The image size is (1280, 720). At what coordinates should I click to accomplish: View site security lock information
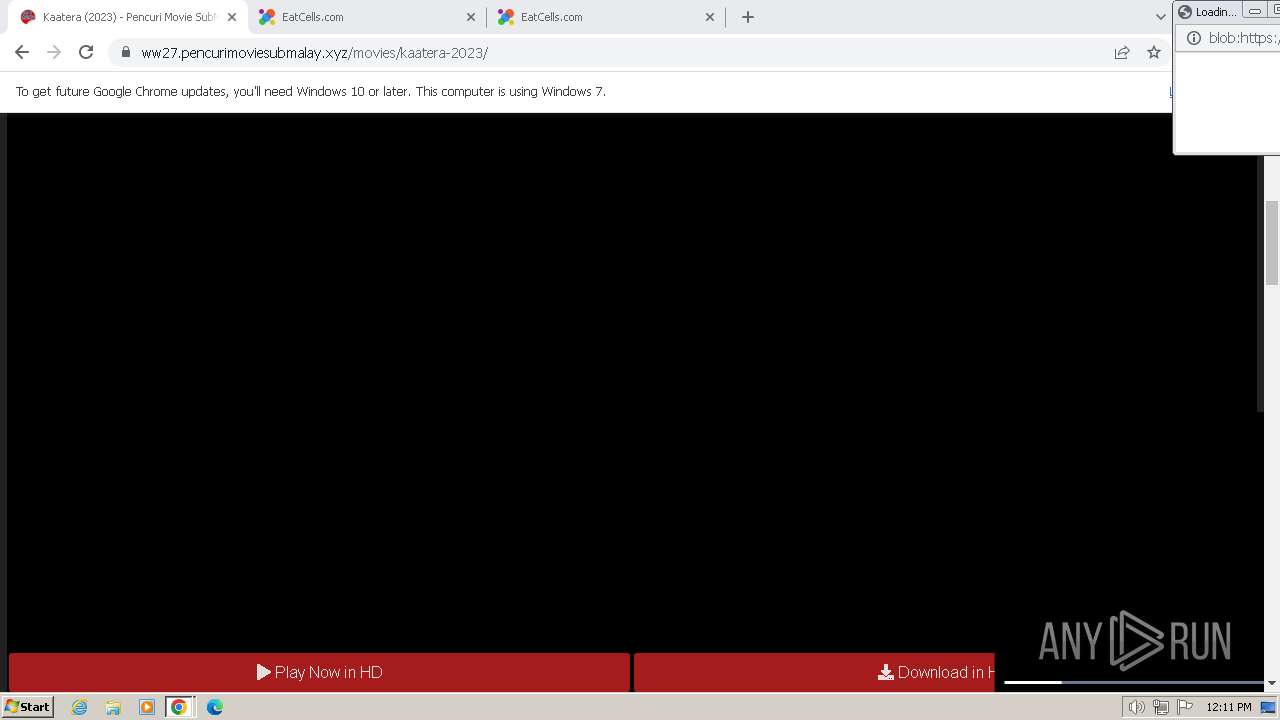click(x=126, y=52)
